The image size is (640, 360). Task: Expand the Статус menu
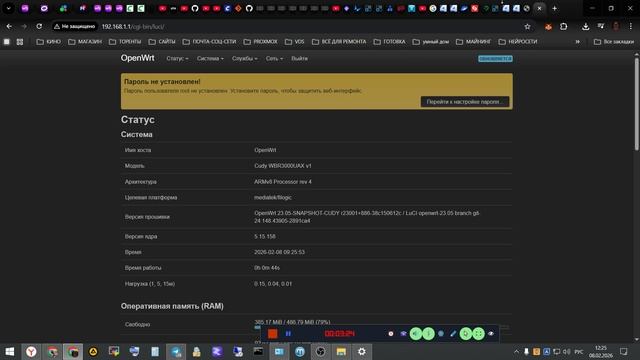(177, 58)
